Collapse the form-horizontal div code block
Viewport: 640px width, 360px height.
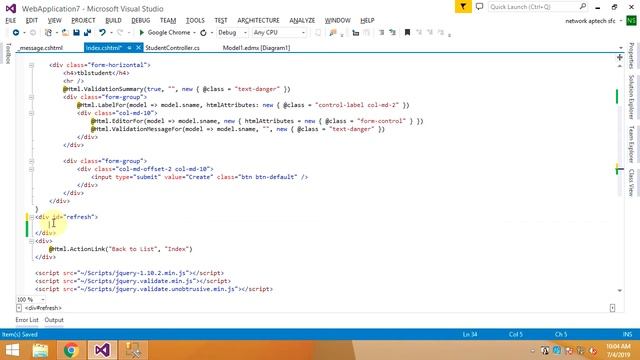(31, 65)
